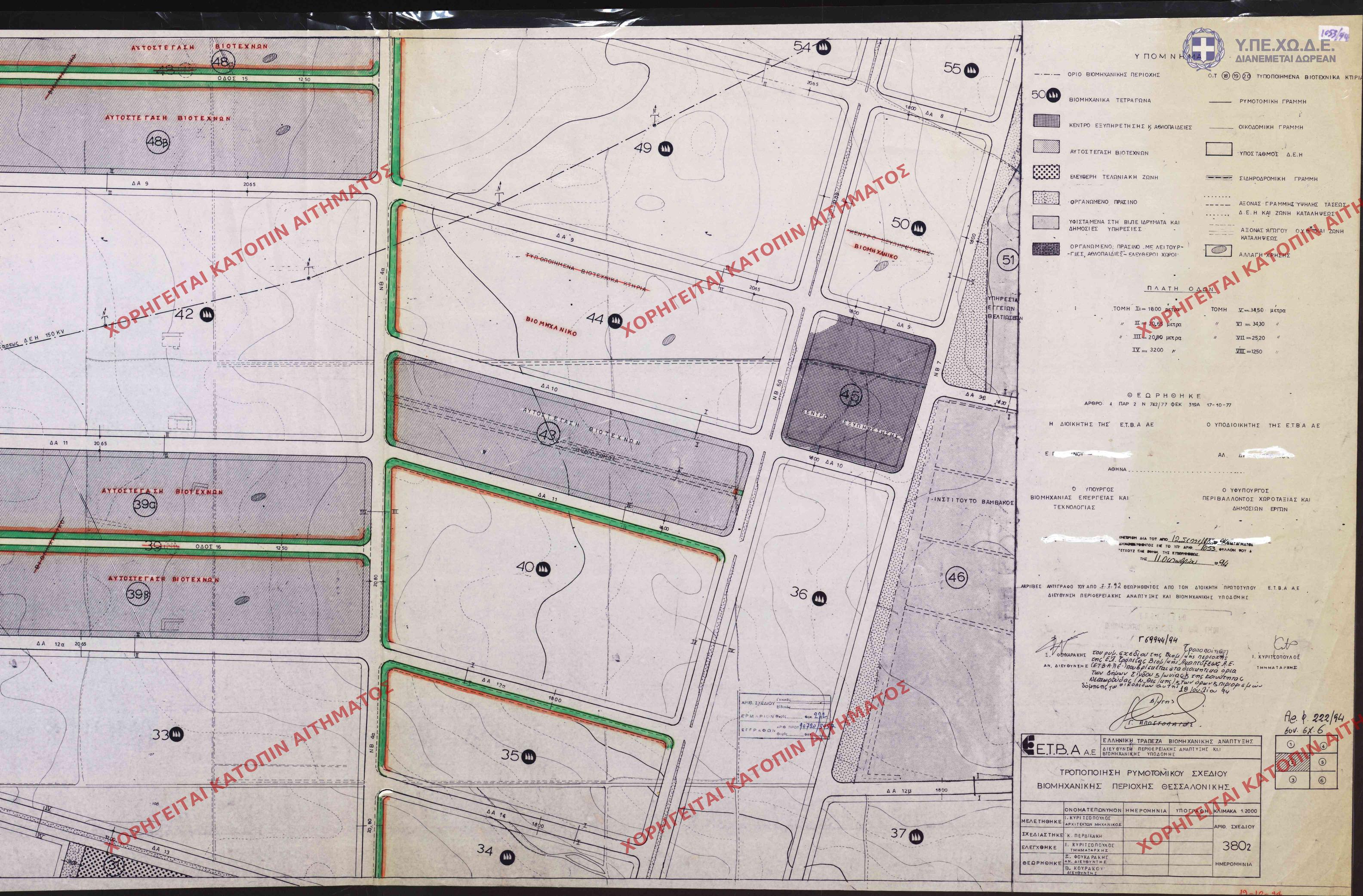Click the industrial symbol beside block 54
Image resolution: width=1363 pixels, height=896 pixels.
[824, 47]
